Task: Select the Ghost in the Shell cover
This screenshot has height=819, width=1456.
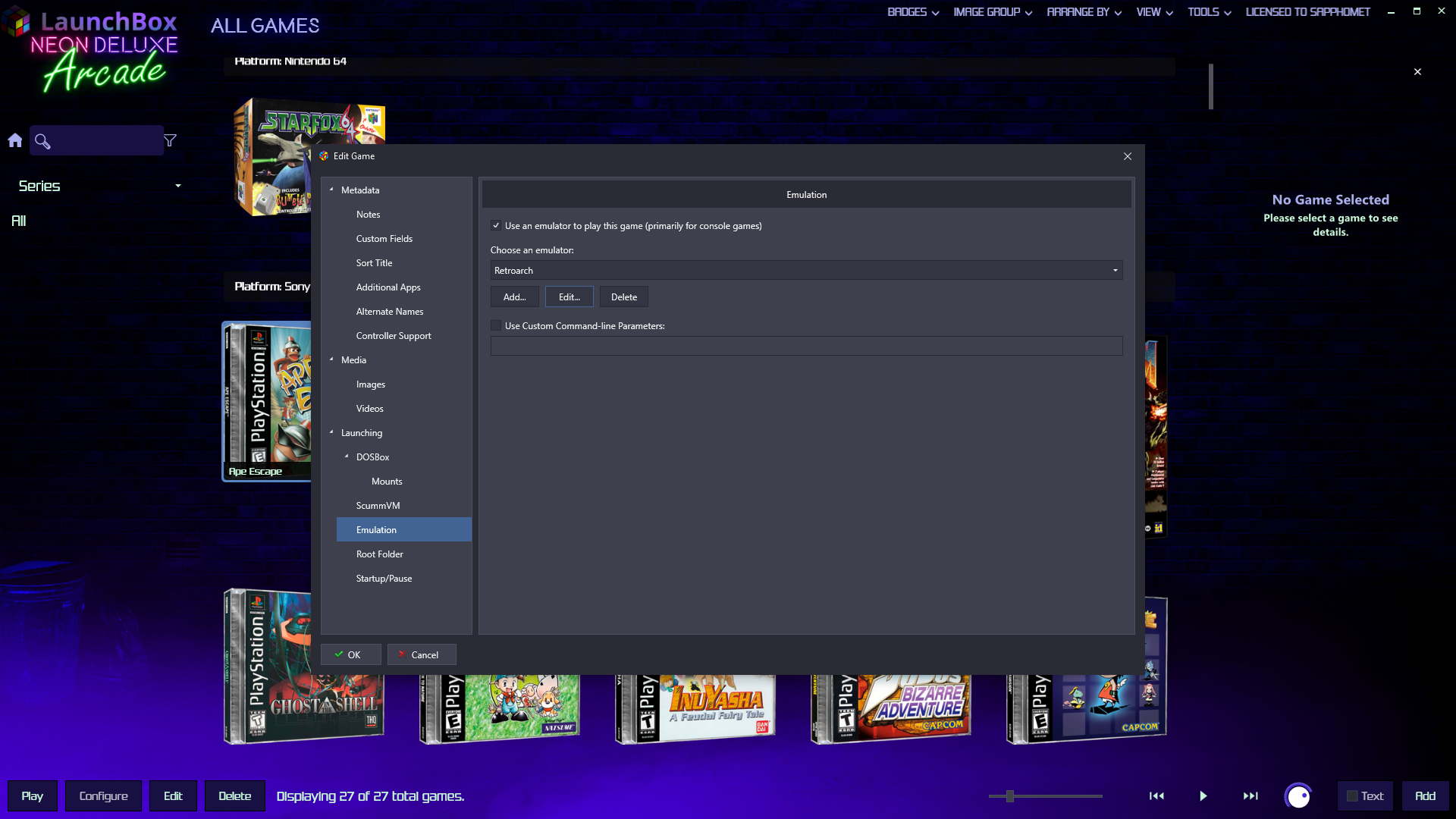Action: point(303,705)
